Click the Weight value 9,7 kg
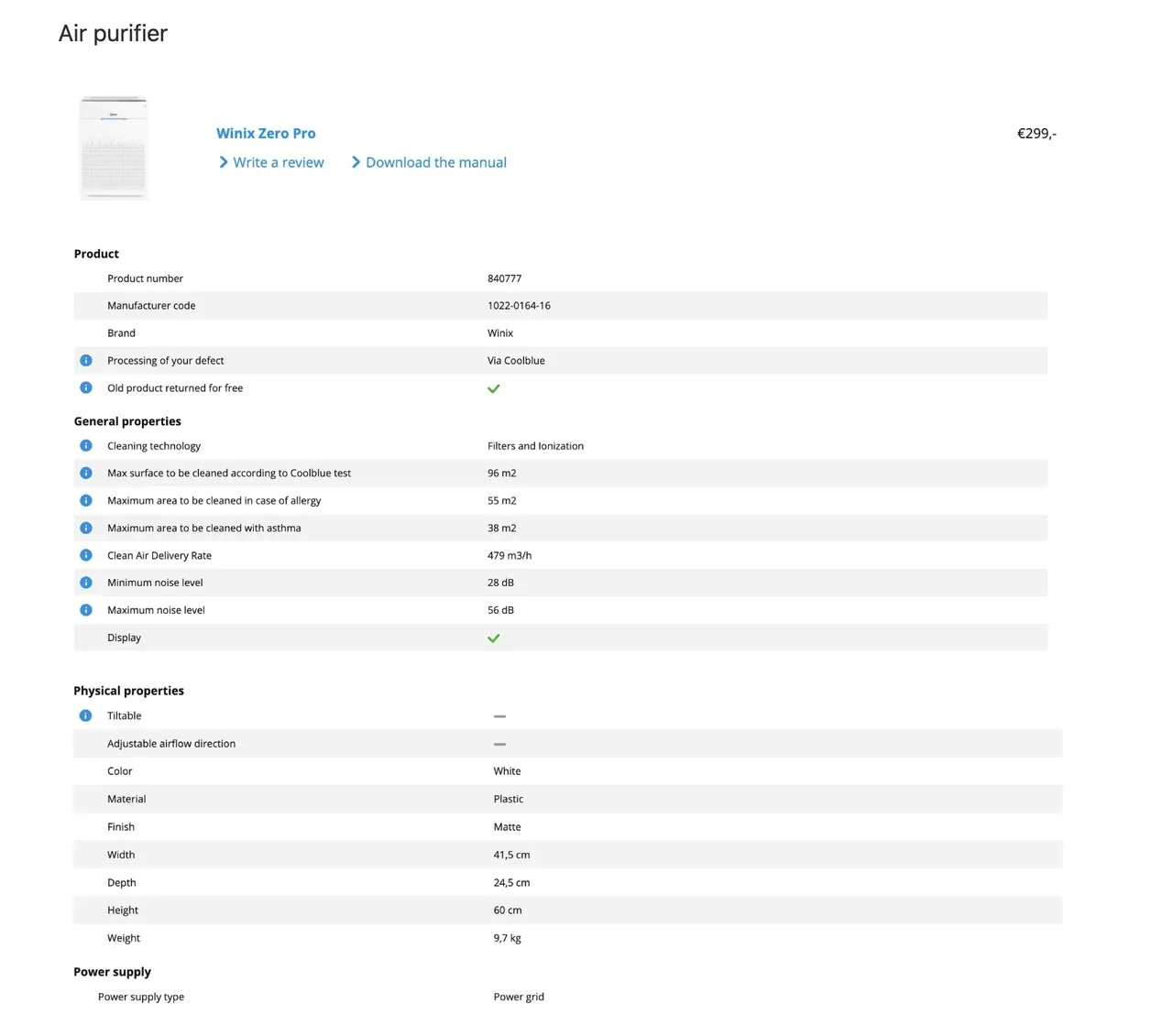1173x1036 pixels. coord(508,939)
